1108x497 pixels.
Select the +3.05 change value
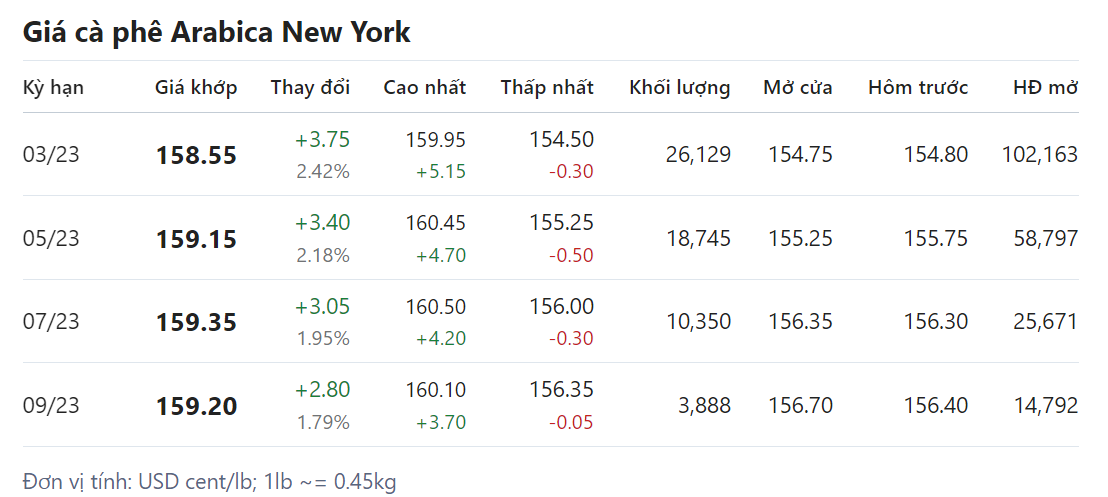click(x=322, y=306)
